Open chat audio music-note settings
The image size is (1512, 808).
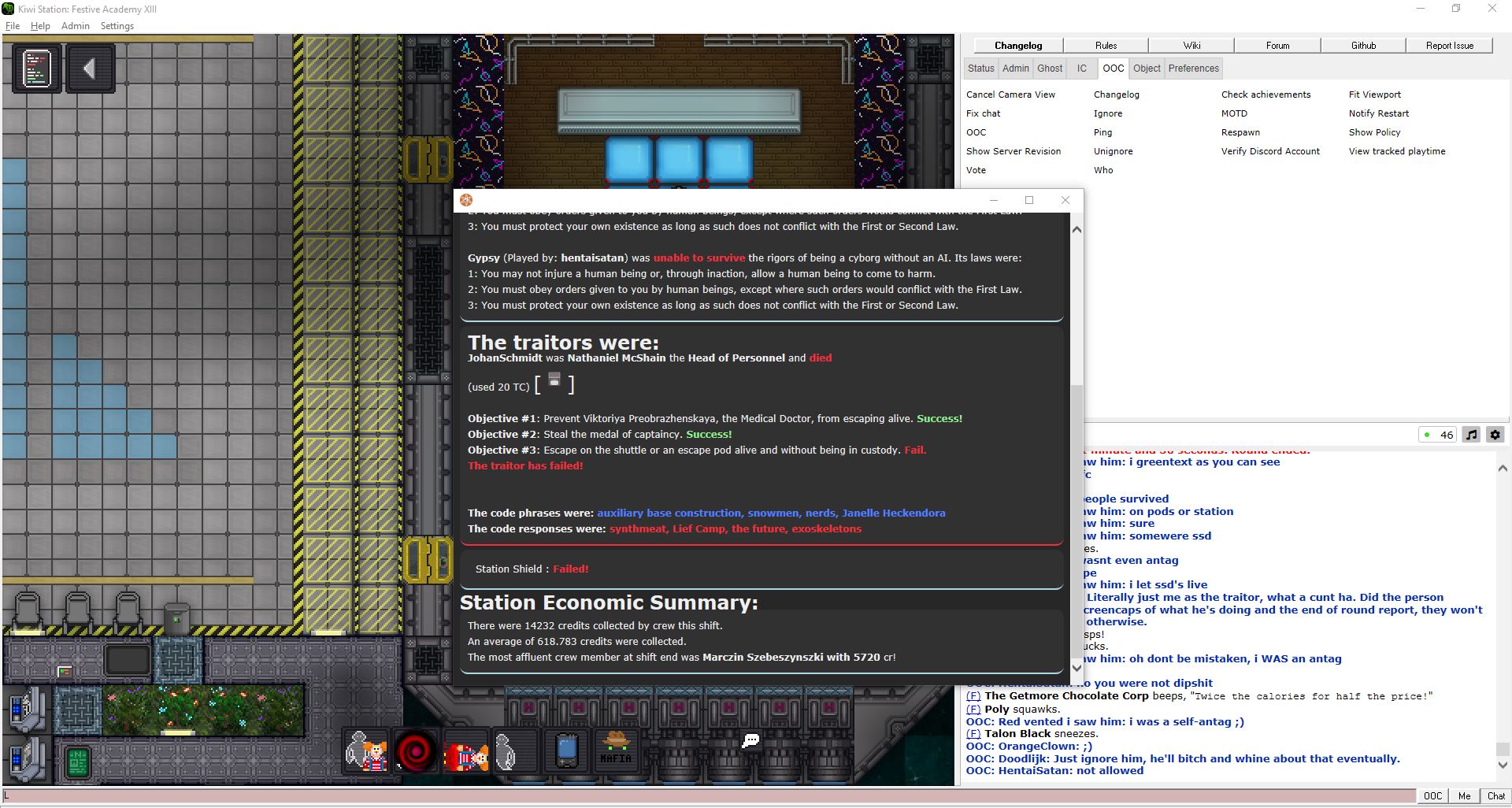(1471, 435)
